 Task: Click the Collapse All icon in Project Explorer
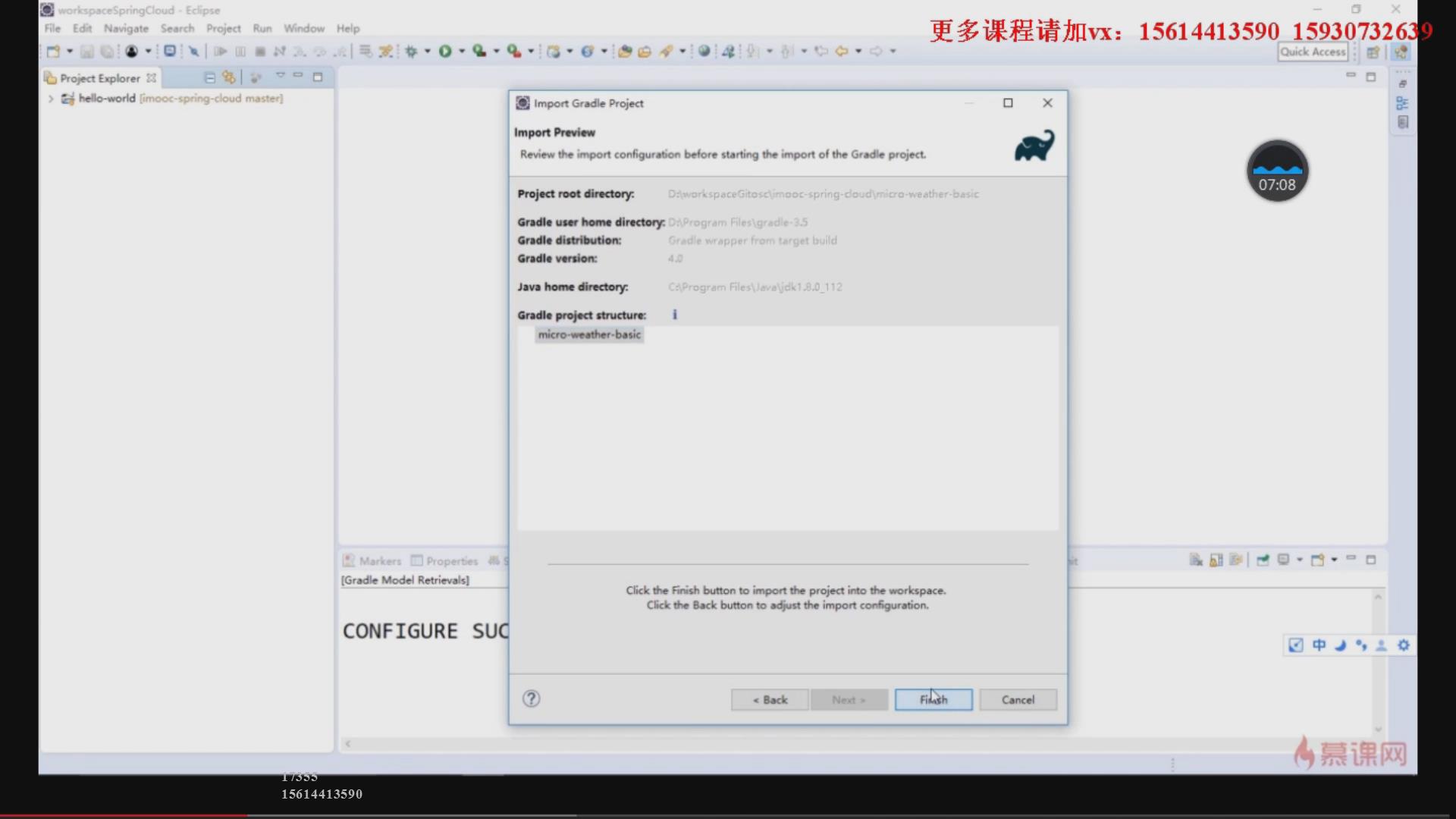(x=210, y=77)
